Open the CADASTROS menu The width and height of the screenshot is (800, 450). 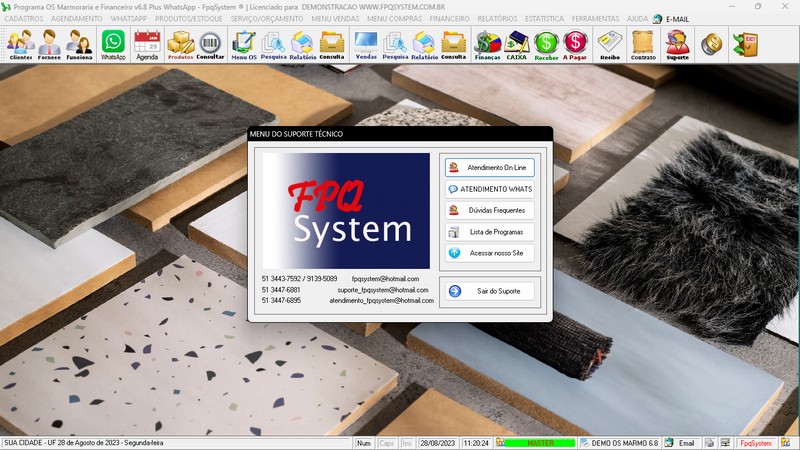tap(23, 19)
